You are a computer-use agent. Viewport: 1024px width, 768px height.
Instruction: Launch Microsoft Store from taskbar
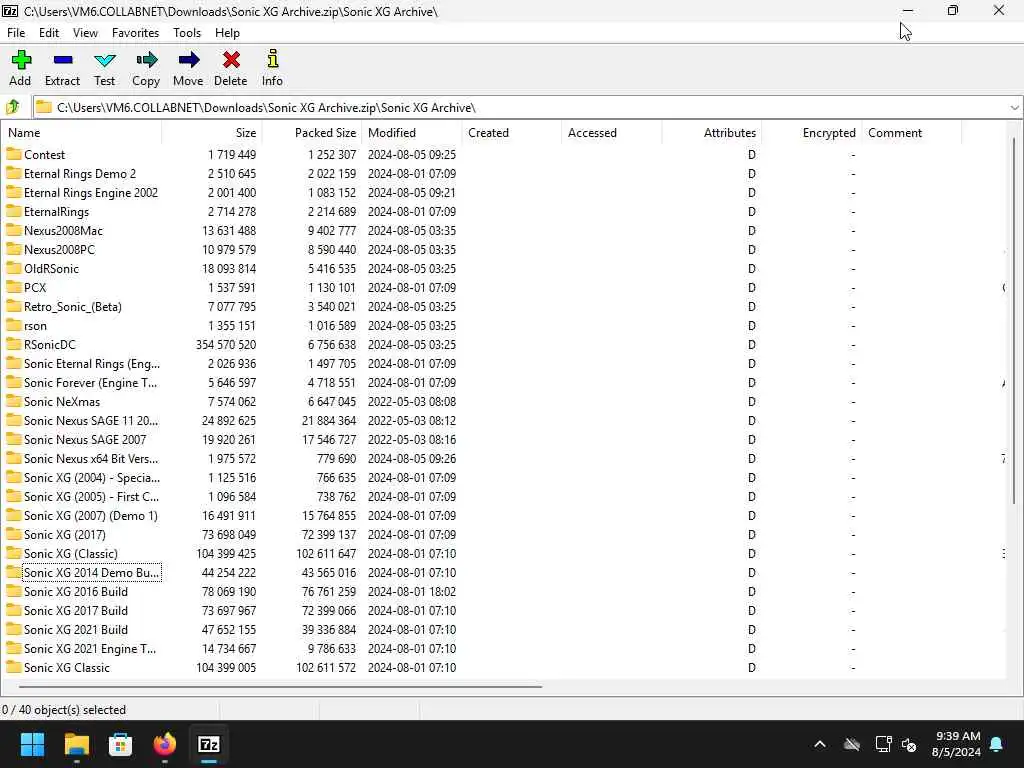pyautogui.click(x=120, y=744)
